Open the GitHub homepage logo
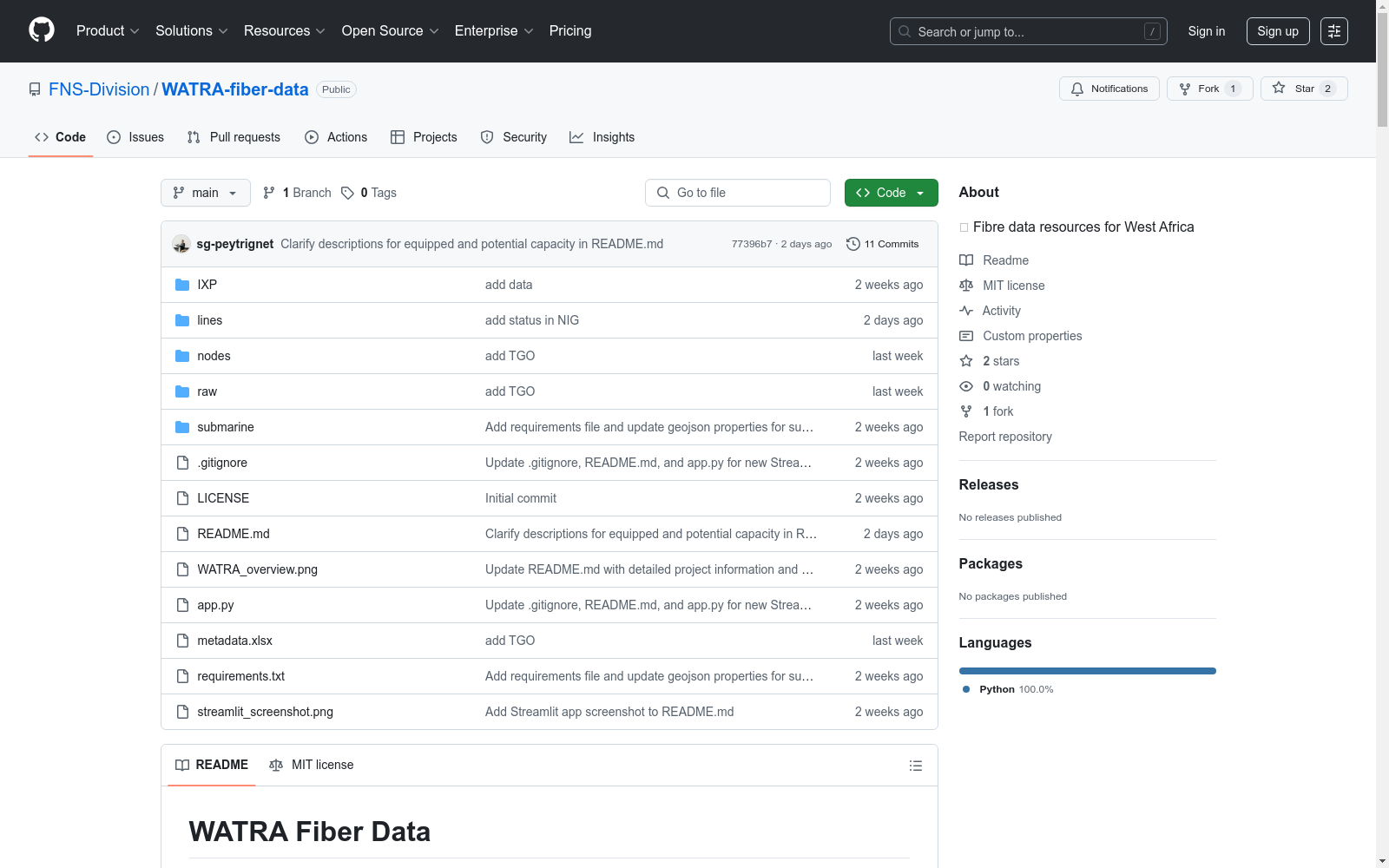 pos(42,30)
